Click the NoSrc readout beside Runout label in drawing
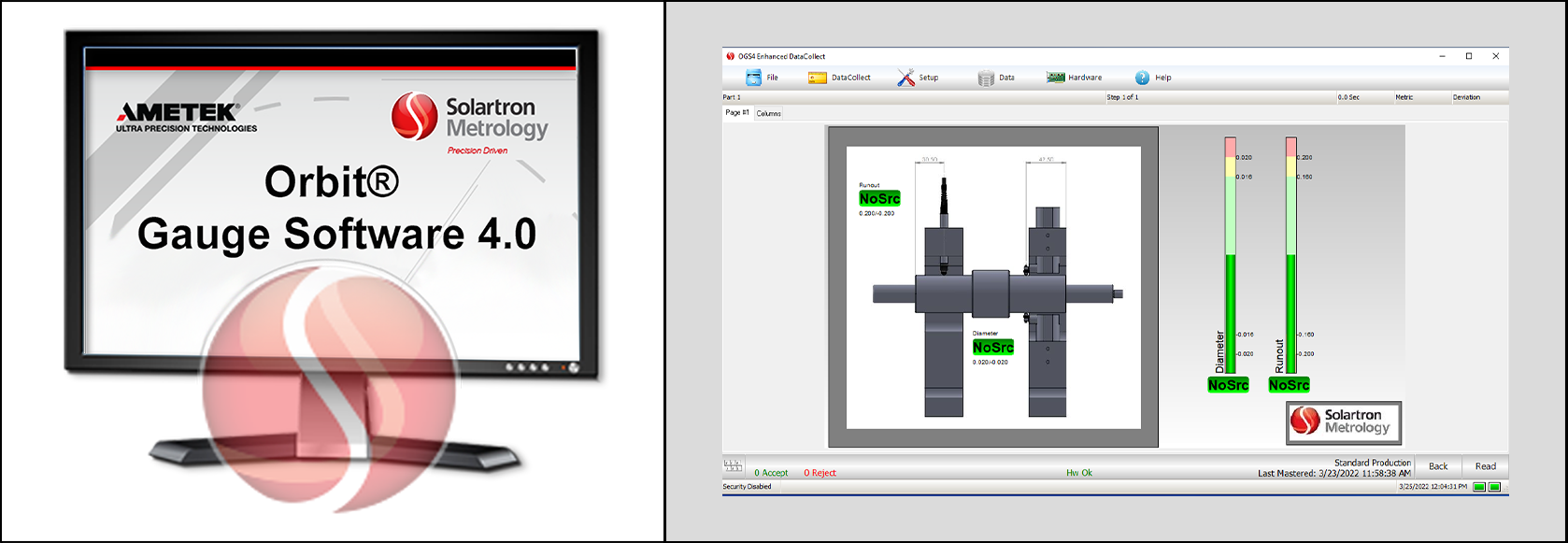This screenshot has height=543, width=1568. click(879, 199)
